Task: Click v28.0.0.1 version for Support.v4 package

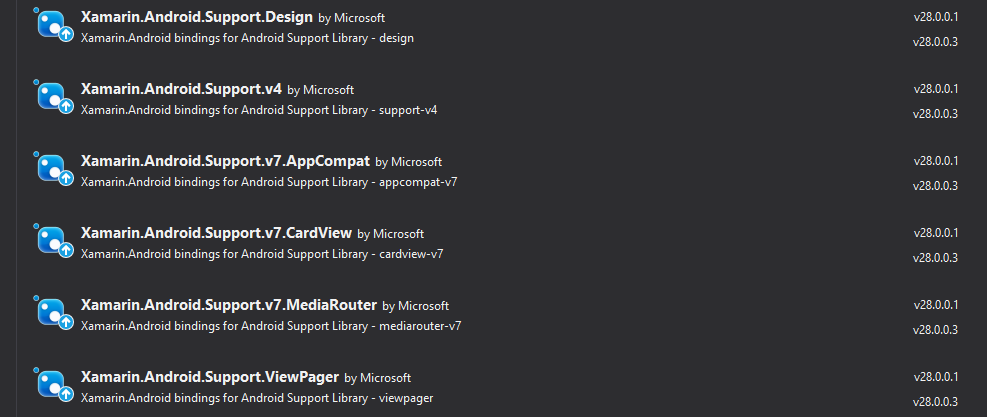Action: (935, 89)
